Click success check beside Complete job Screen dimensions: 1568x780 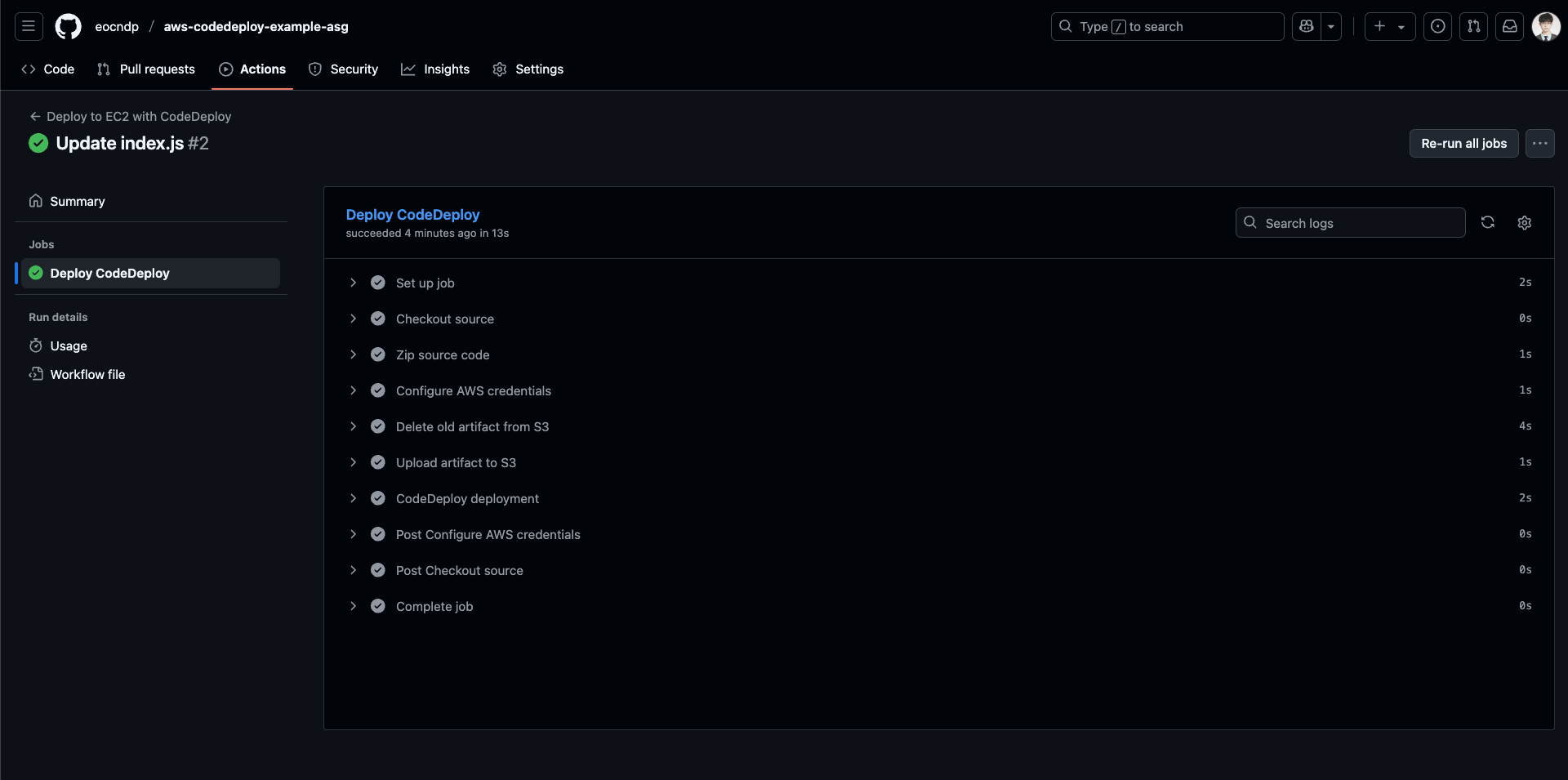click(x=378, y=606)
